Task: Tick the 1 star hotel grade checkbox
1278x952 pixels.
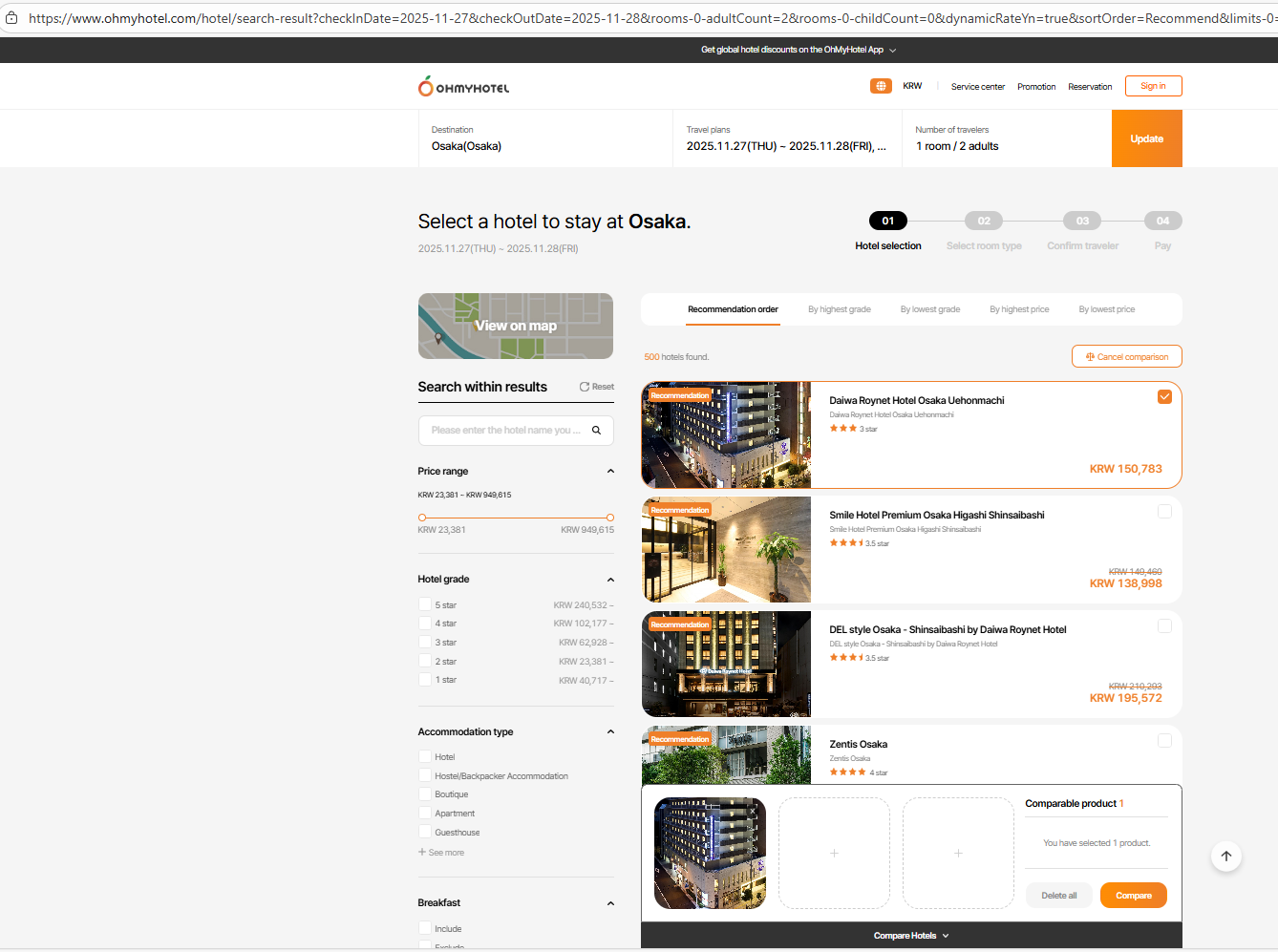Action: pyautogui.click(x=425, y=679)
